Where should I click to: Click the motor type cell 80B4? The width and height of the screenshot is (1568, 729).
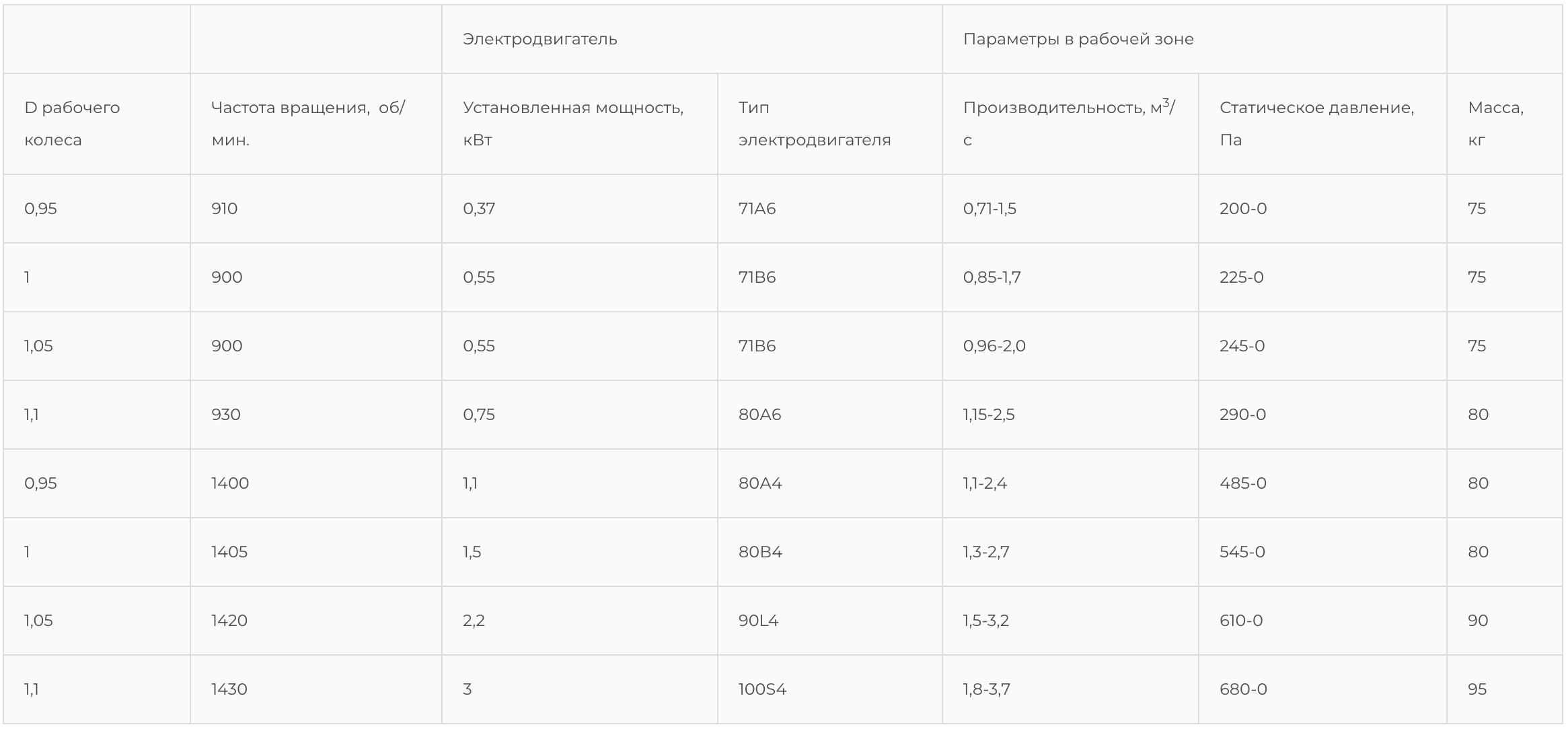pyautogui.click(x=760, y=552)
